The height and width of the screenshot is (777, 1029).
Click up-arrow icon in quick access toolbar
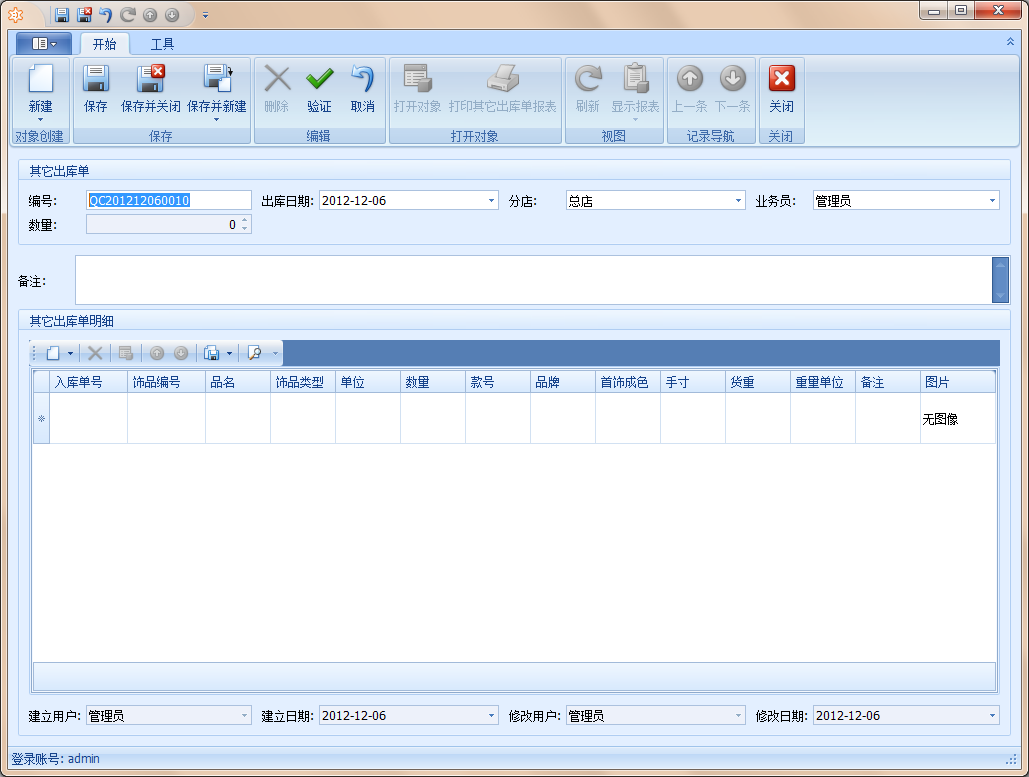point(150,14)
